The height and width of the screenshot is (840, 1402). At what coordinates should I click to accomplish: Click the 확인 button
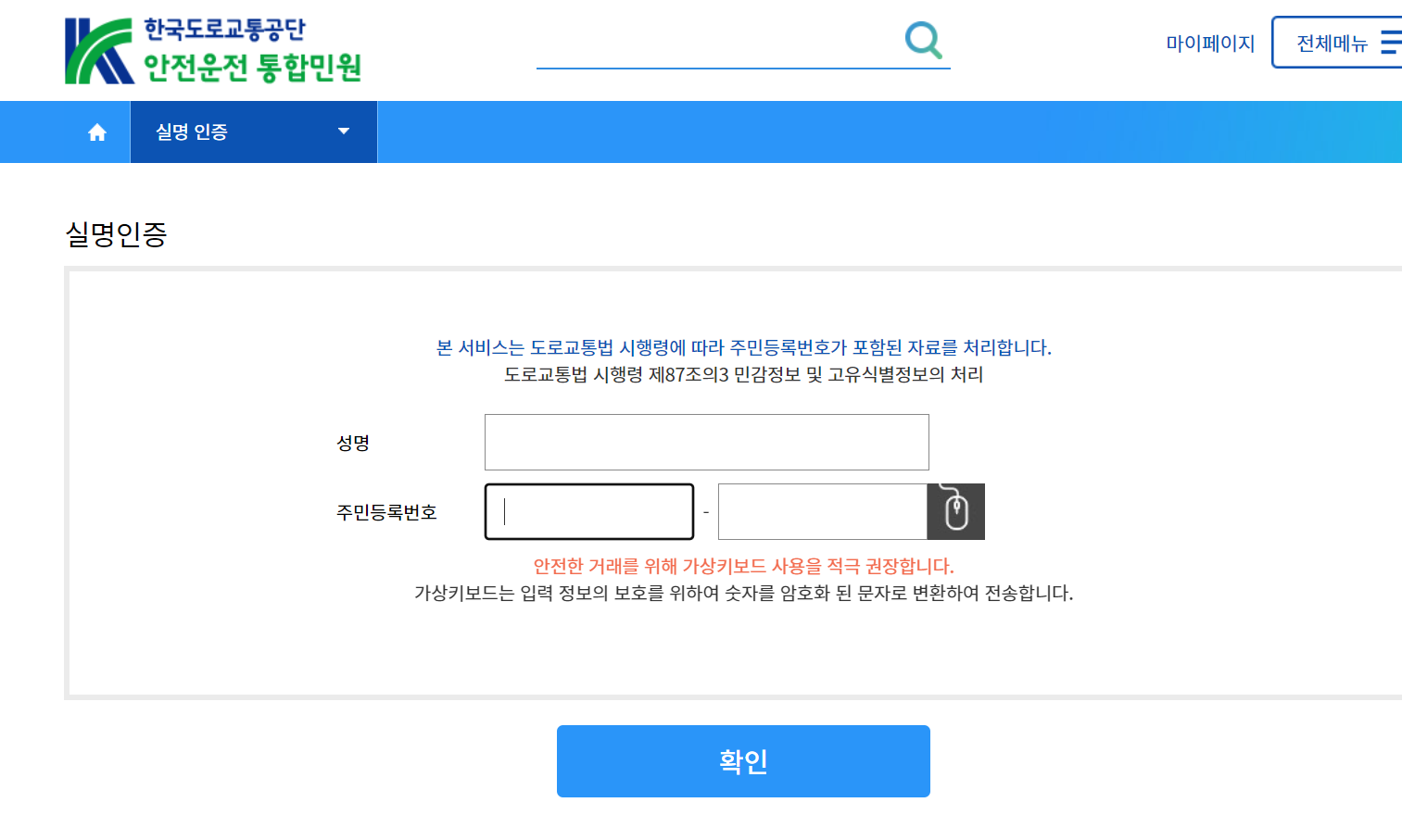click(x=743, y=761)
